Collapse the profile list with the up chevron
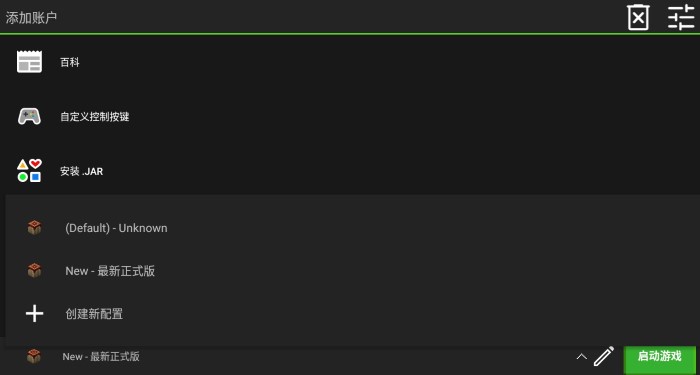Viewport: 700px width, 375px height. click(x=582, y=356)
